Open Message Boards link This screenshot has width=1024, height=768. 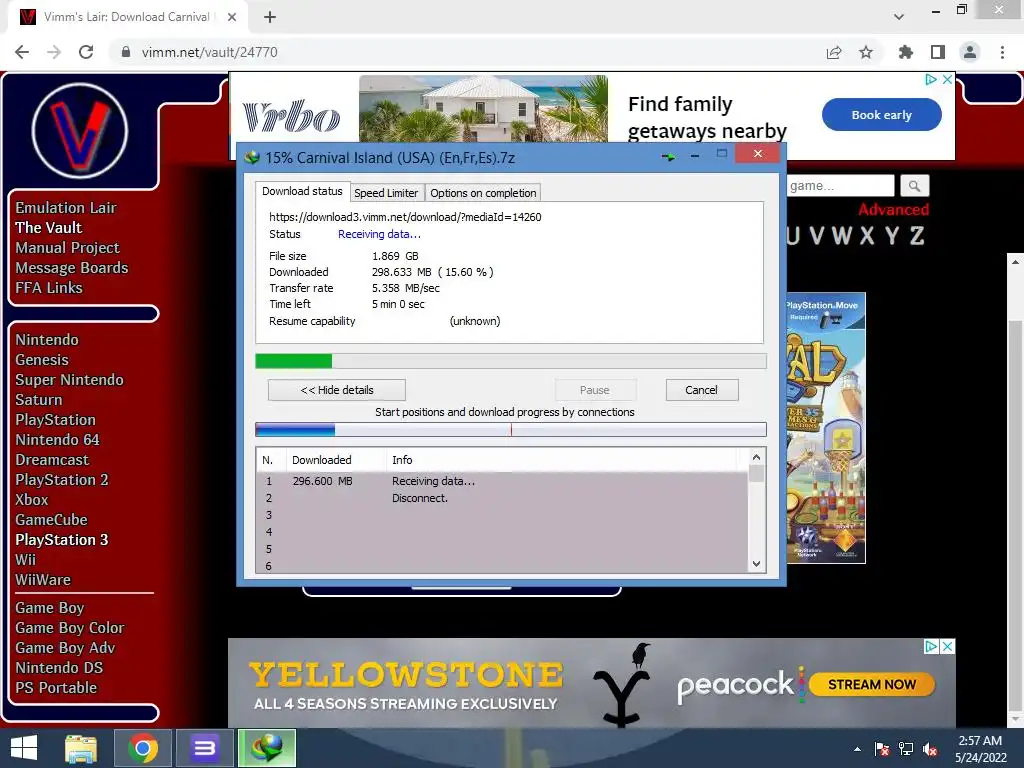(72, 268)
